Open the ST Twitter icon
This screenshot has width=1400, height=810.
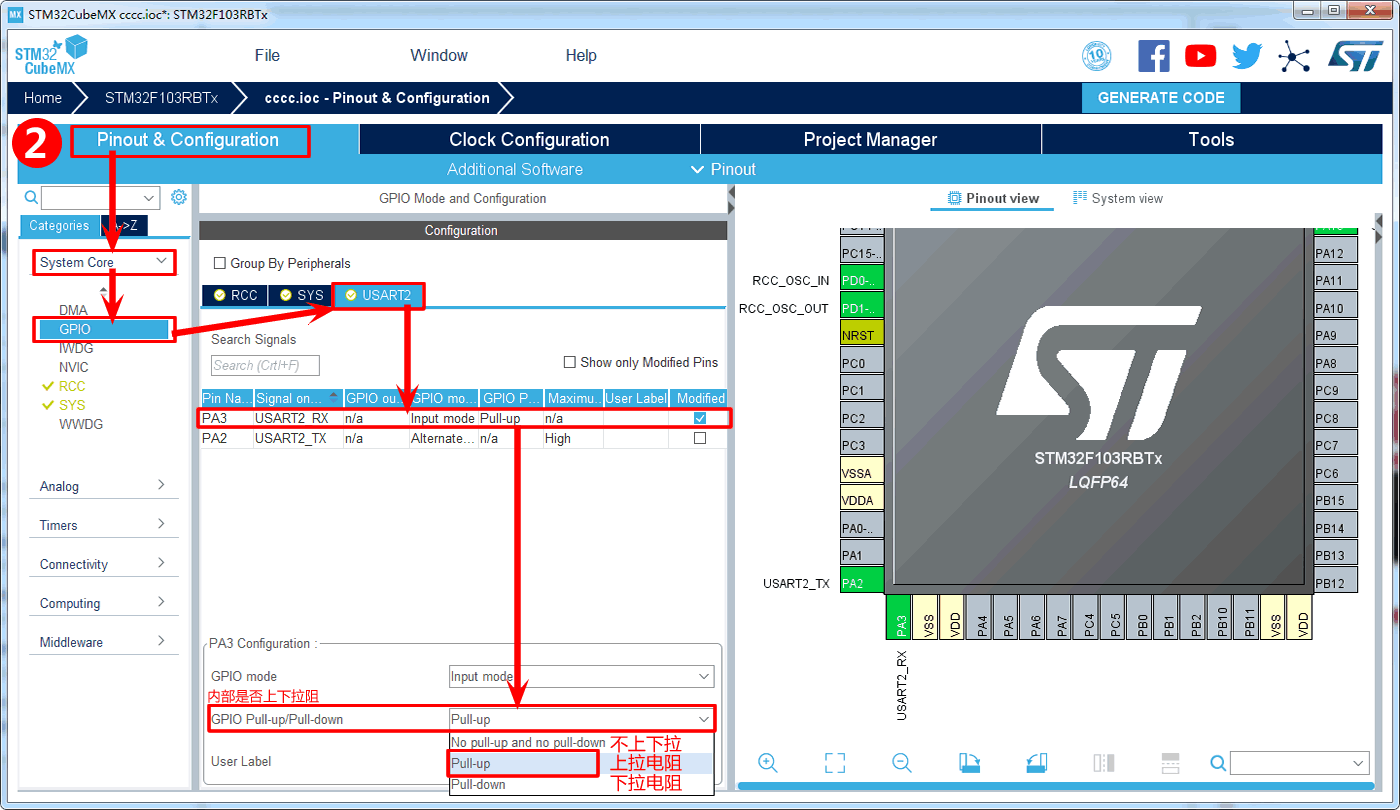(1247, 56)
